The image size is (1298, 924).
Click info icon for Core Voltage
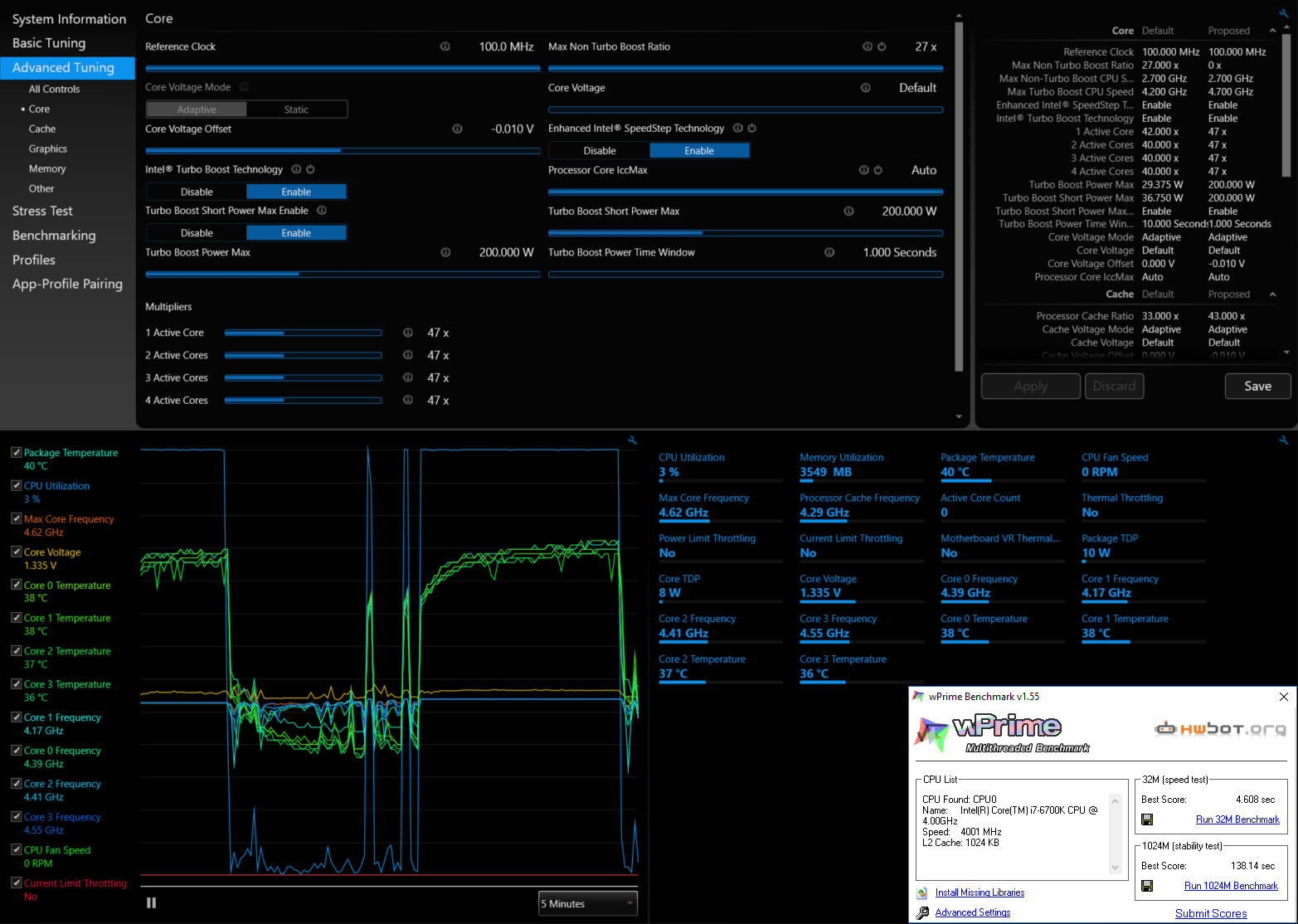(865, 88)
